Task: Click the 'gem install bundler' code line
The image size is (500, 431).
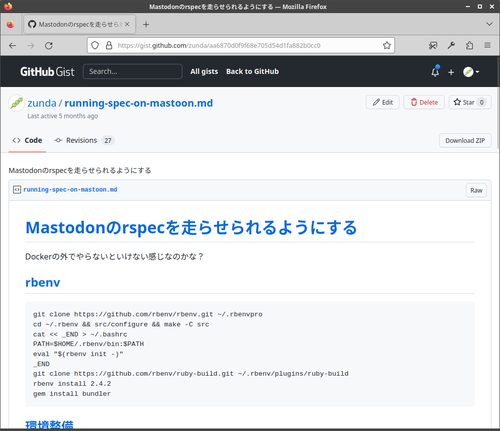Action: [x=72, y=394]
